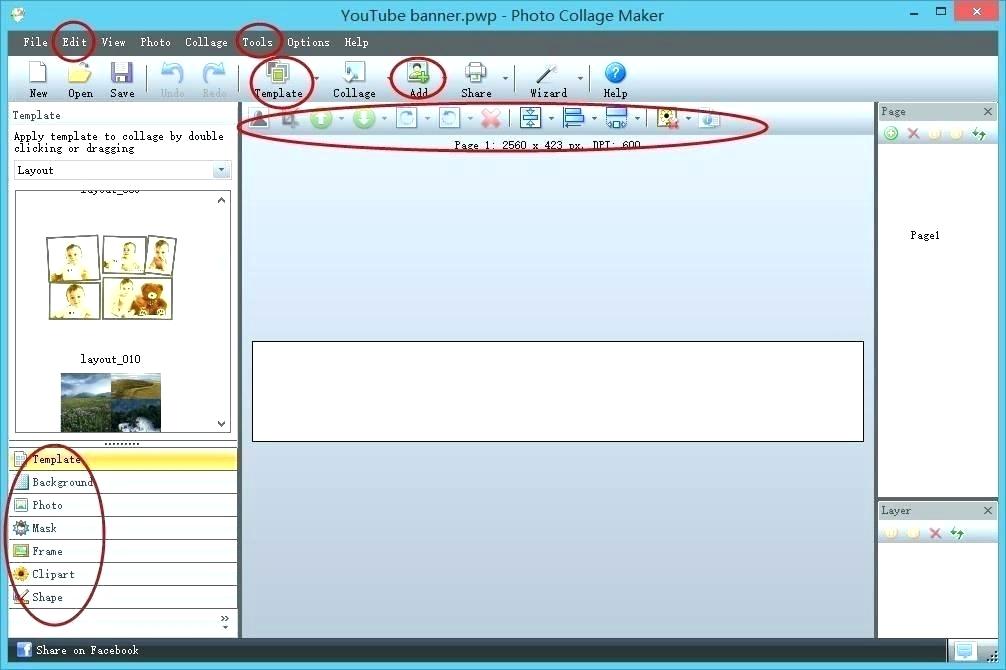Switch to the Shape panel tab
The width and height of the screenshot is (1006, 670).
point(123,597)
